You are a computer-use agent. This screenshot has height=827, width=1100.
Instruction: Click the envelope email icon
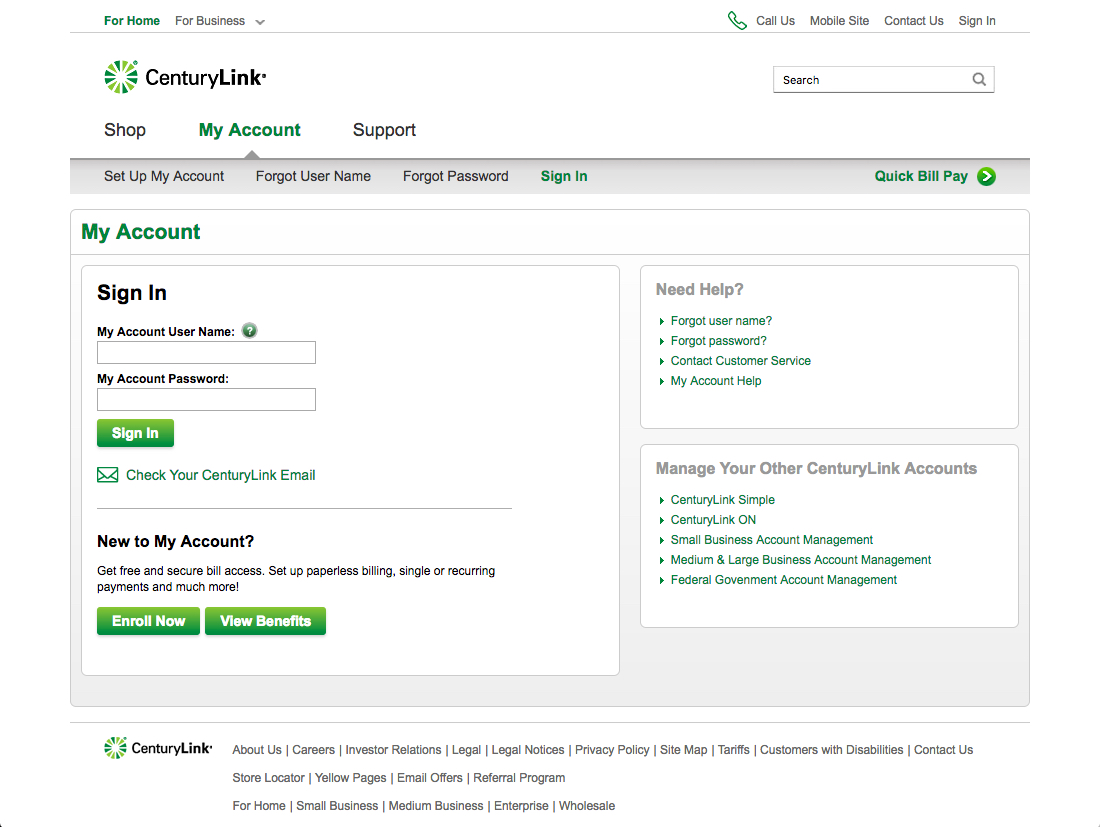(108, 475)
